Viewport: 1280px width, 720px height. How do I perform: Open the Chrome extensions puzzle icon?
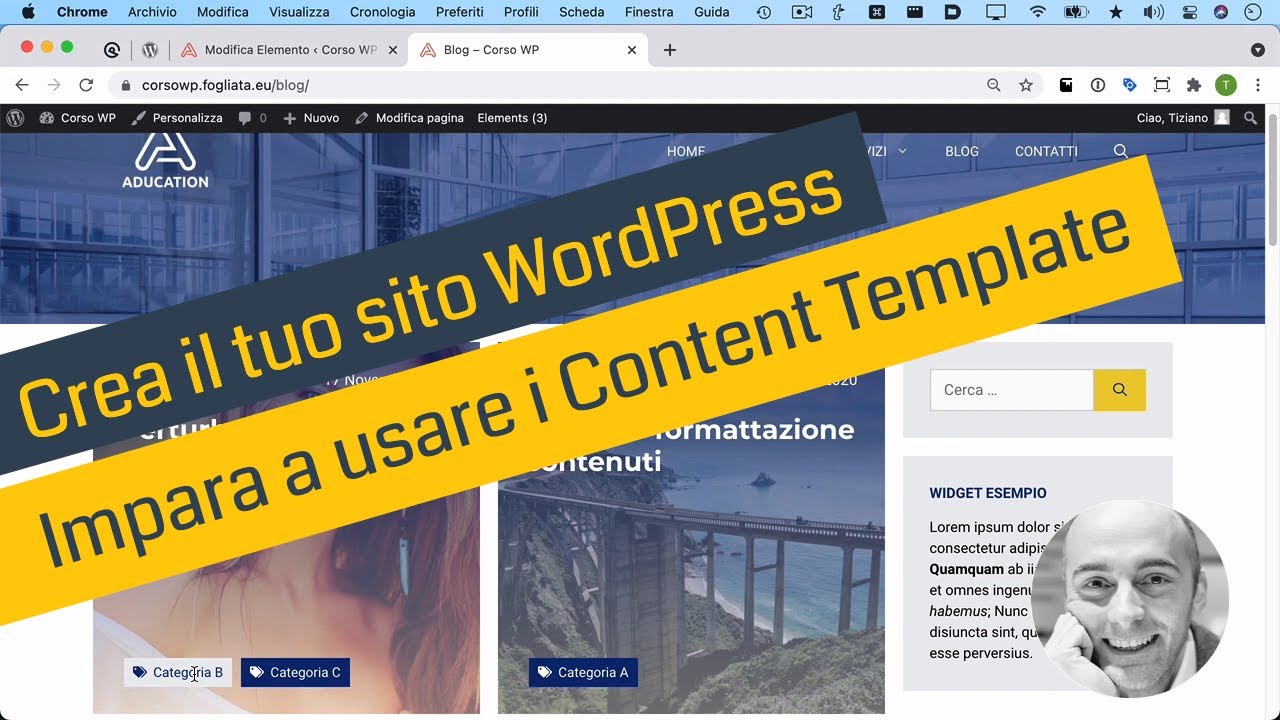(x=1193, y=85)
